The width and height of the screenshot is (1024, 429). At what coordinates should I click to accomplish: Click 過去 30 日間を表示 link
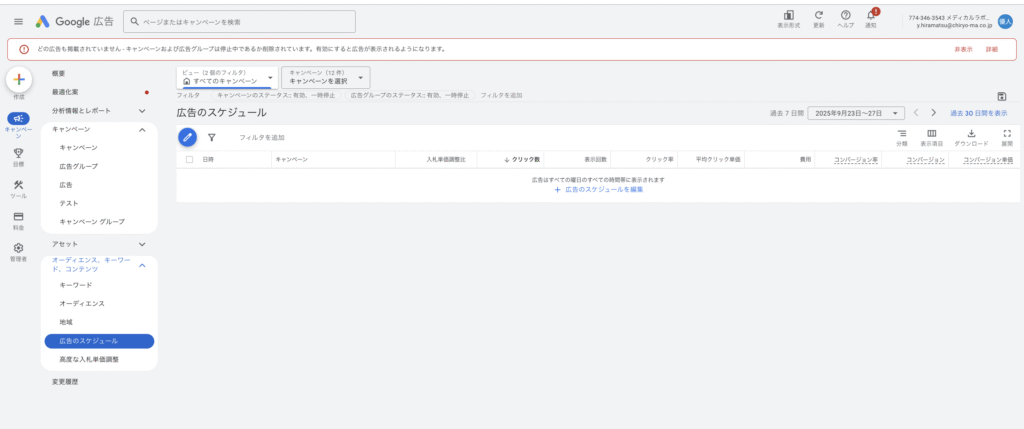pos(978,114)
